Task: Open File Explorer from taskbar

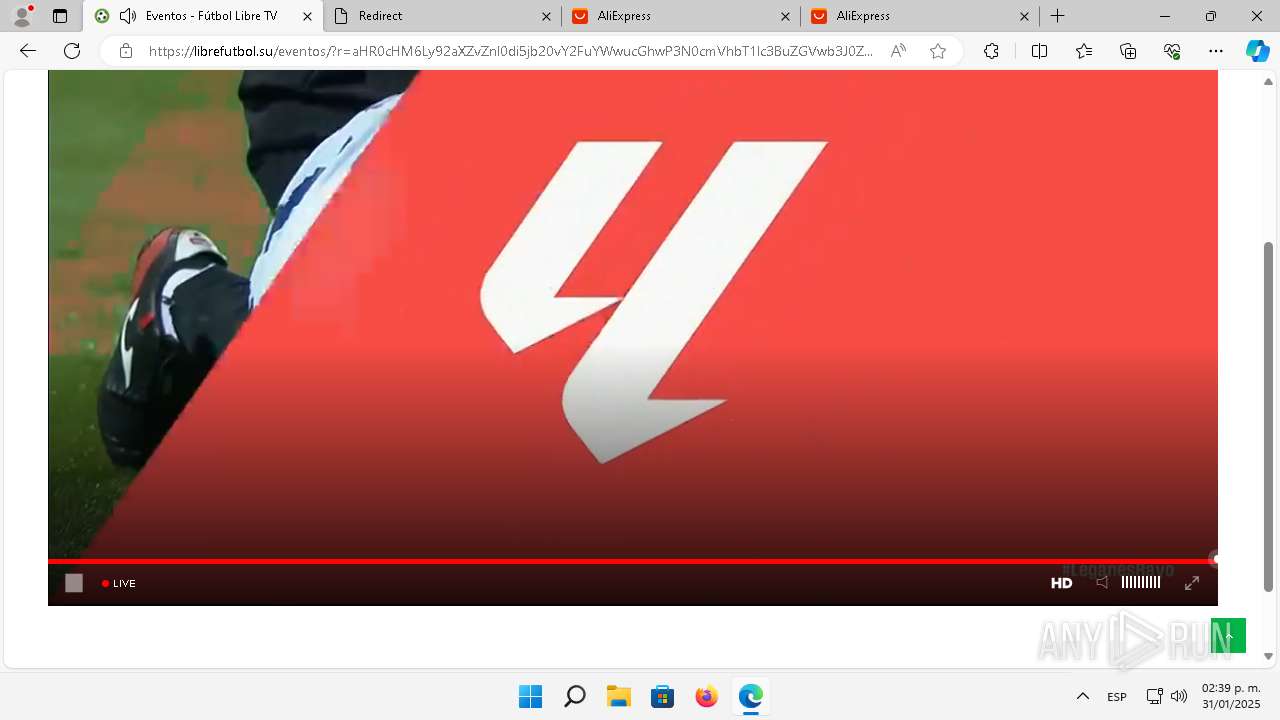Action: coord(618,696)
